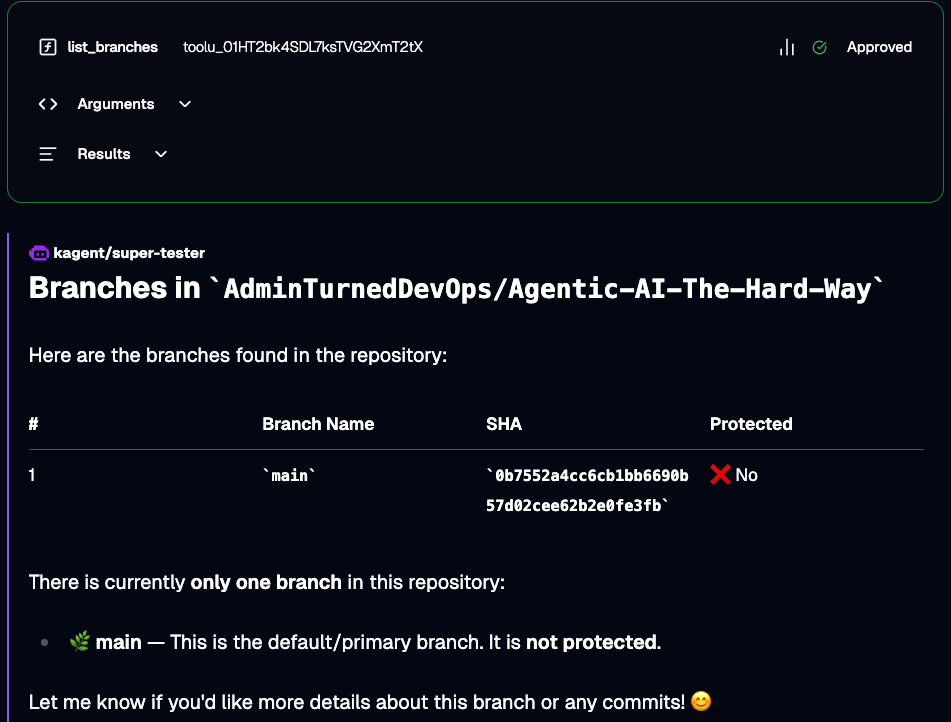This screenshot has width=951, height=722.
Task: Open the Arguments section label
Action: tap(116, 104)
